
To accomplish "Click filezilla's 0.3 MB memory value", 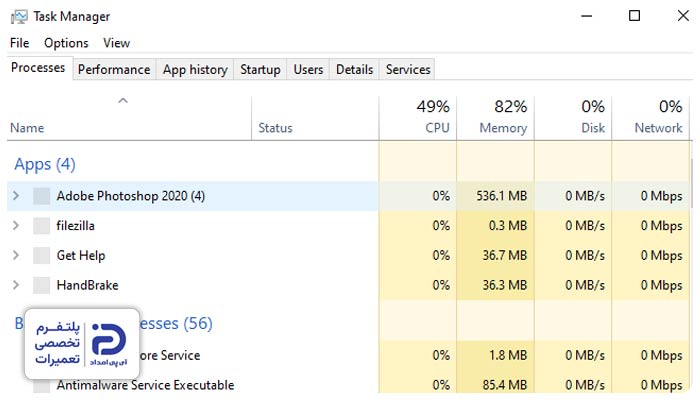I will click(508, 226).
